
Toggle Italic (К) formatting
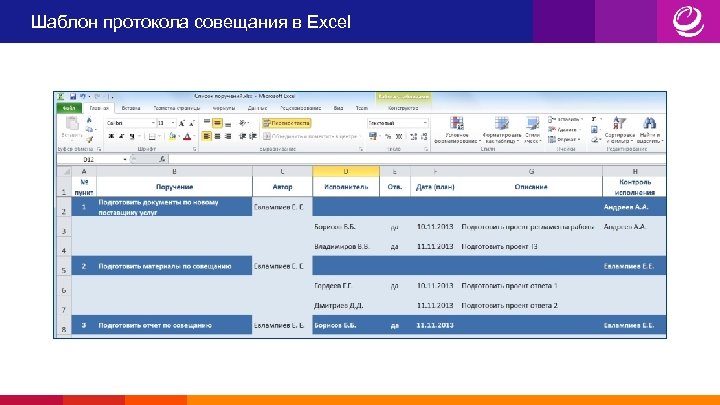[122, 136]
